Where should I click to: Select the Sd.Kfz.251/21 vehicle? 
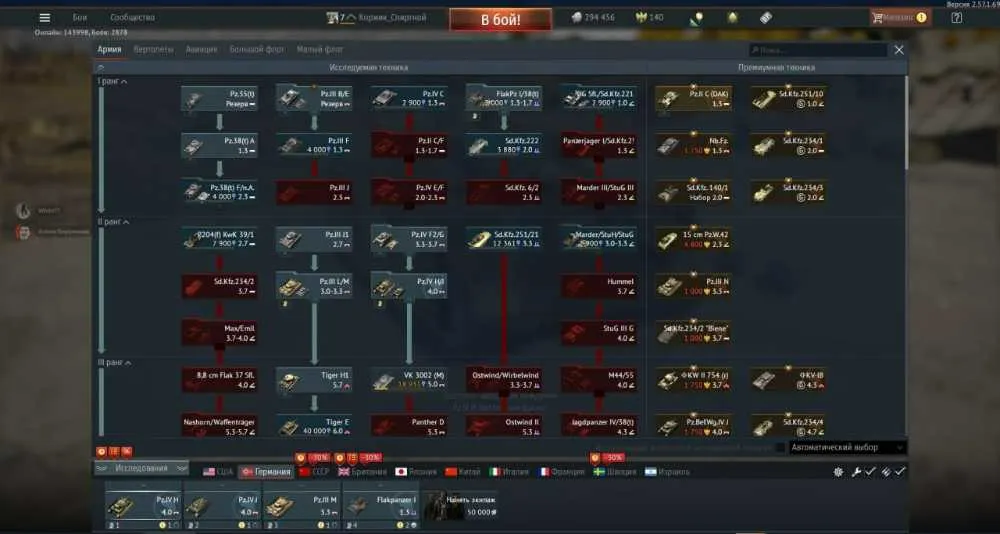pos(504,239)
